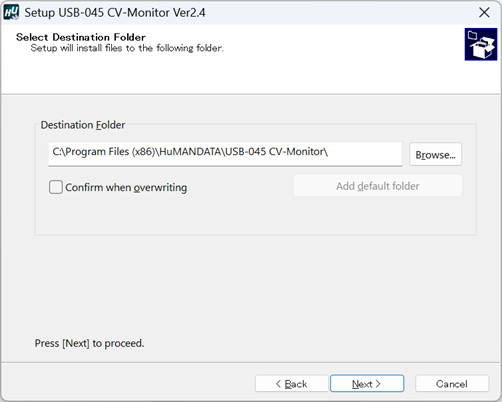Viewport: 502px width, 402px height.
Task: Click the right chevron on the Next button
Action: coord(378,384)
